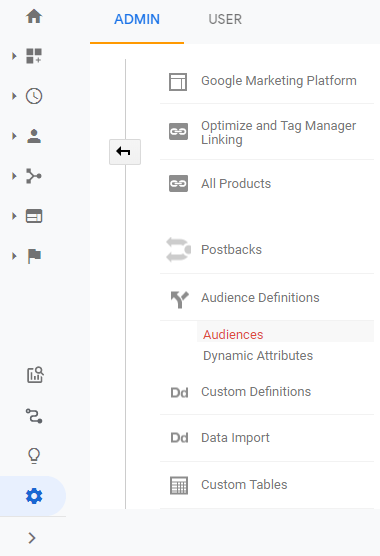This screenshot has height=556, width=380.
Task: Open the Audience person icon
Action: [x=34, y=136]
